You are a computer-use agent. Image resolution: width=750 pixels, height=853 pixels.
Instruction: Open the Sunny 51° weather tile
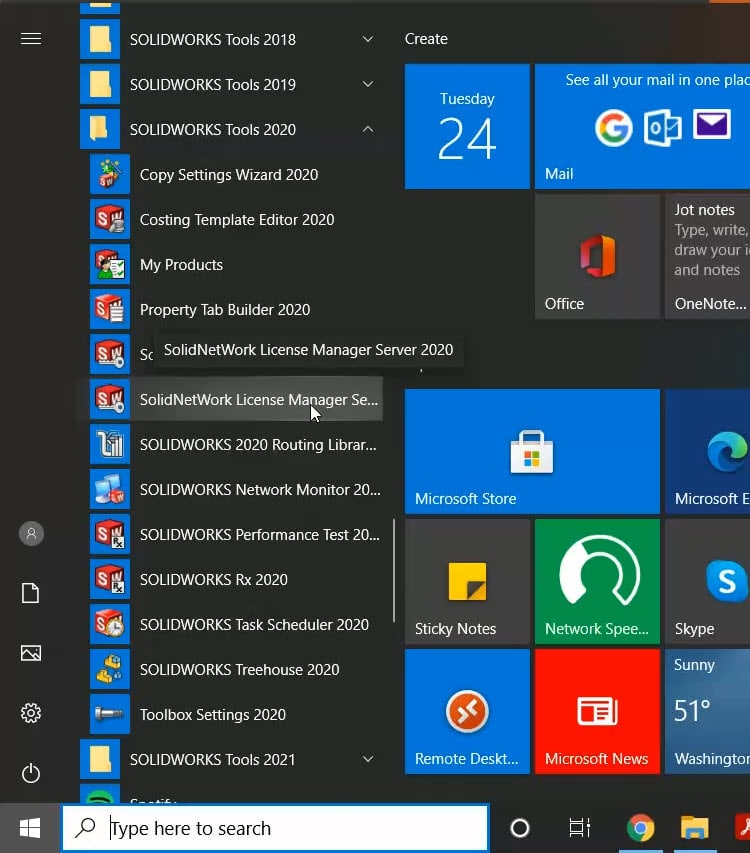tap(707, 712)
